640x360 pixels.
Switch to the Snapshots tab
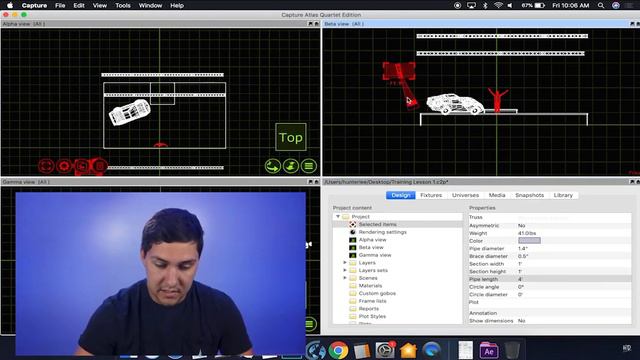[x=529, y=195]
